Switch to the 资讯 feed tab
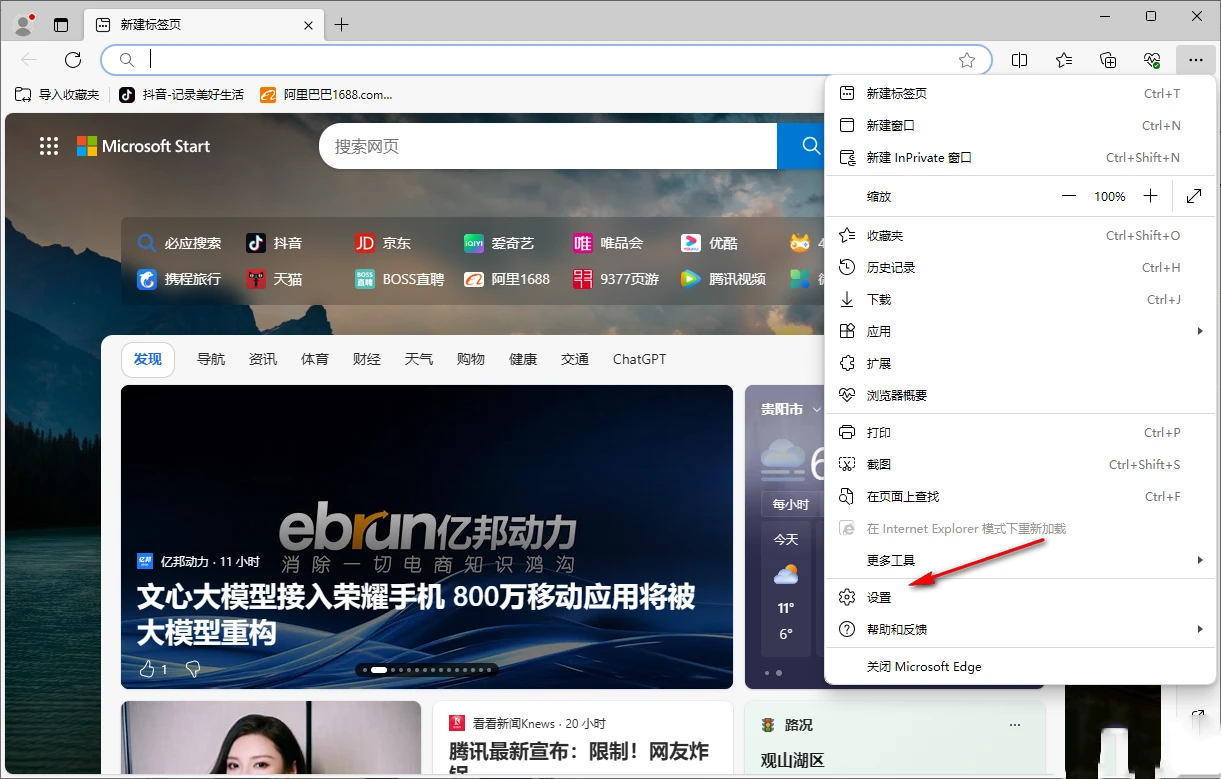Screen dimensions: 1221x779 pos(263,359)
